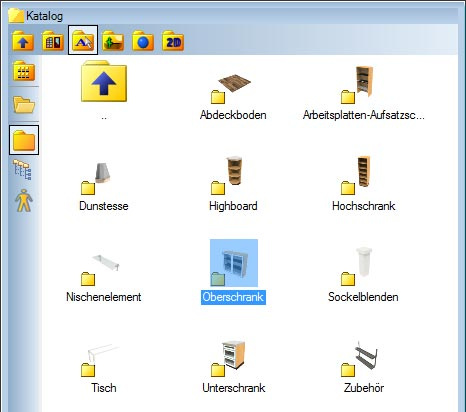The width and height of the screenshot is (466, 412).
Task: Click the yellow person figure icon
Action: pos(24,201)
